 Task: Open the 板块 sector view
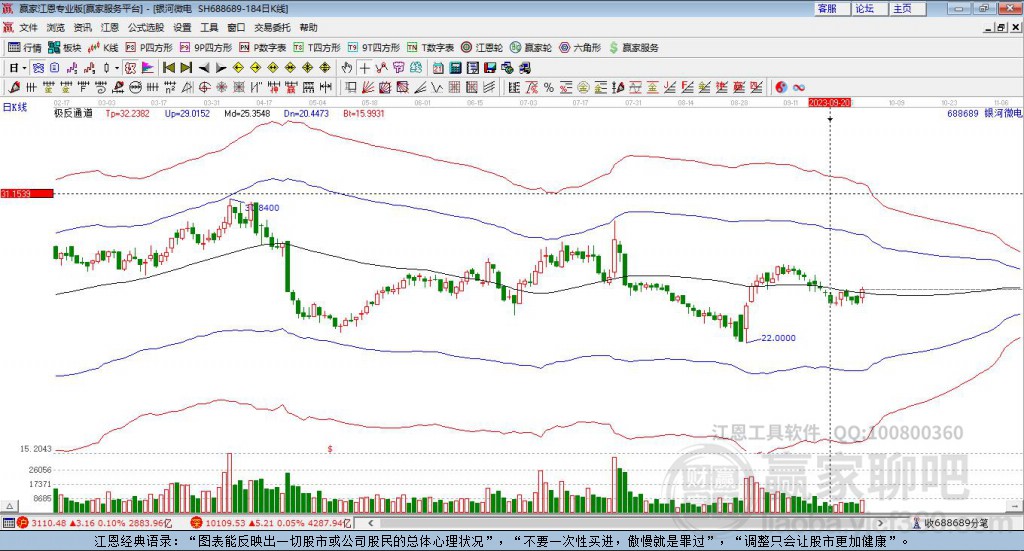65,48
